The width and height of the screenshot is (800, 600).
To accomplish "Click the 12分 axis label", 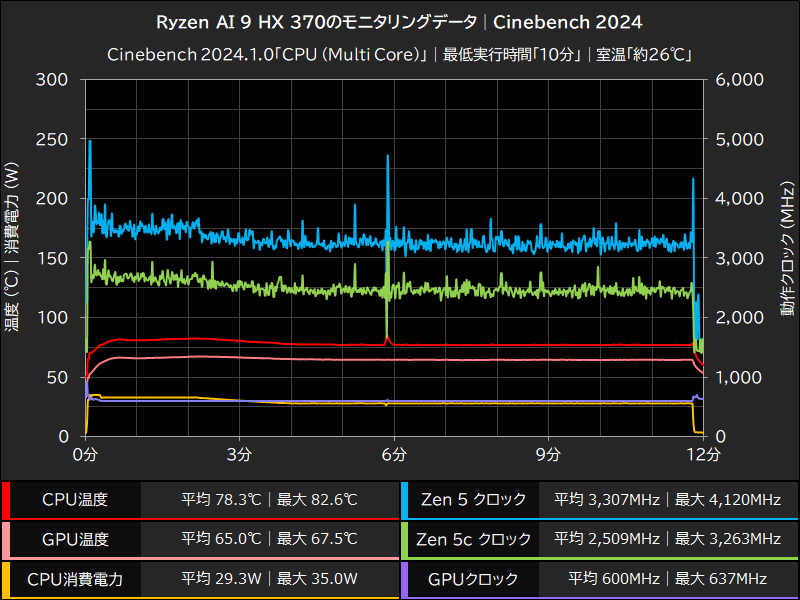I will click(x=703, y=455).
